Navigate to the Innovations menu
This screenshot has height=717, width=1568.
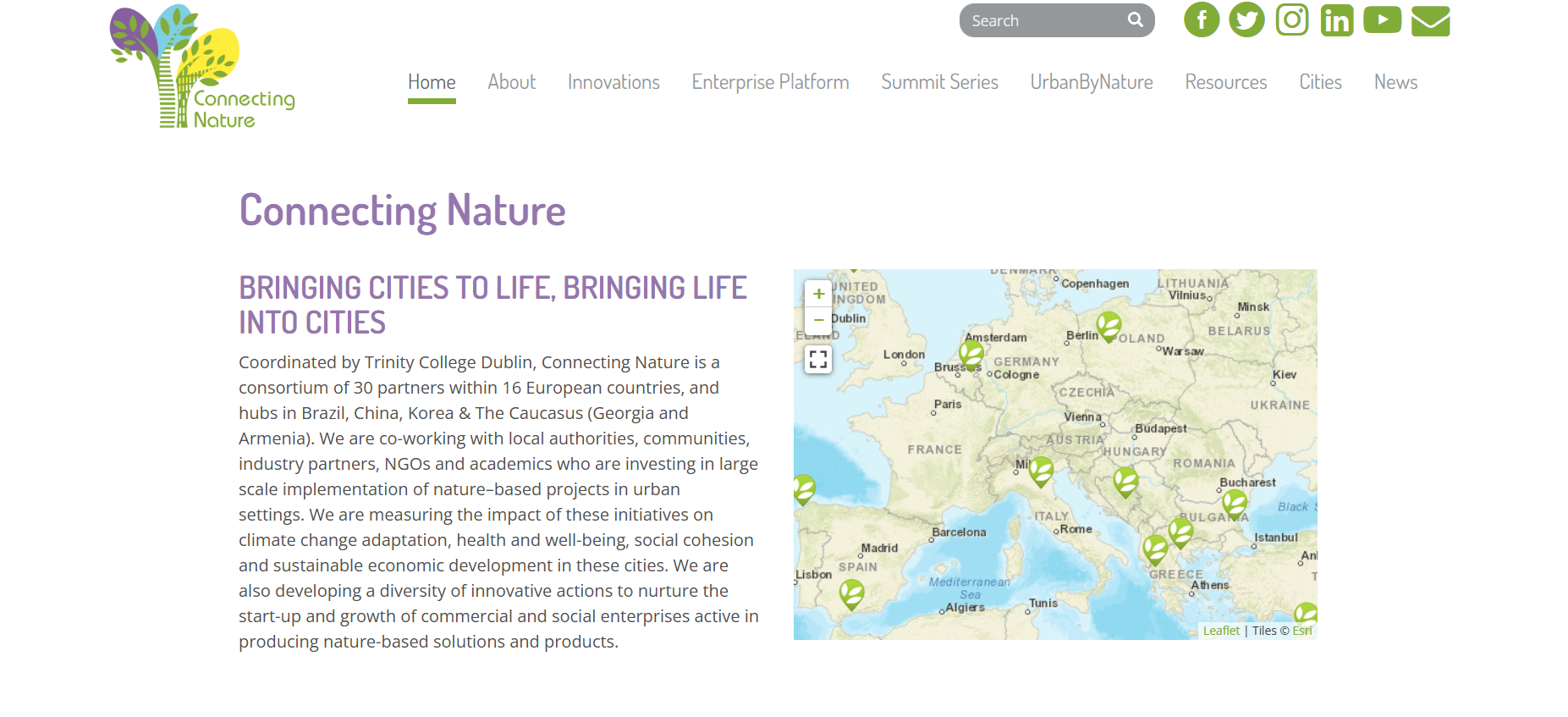[613, 82]
